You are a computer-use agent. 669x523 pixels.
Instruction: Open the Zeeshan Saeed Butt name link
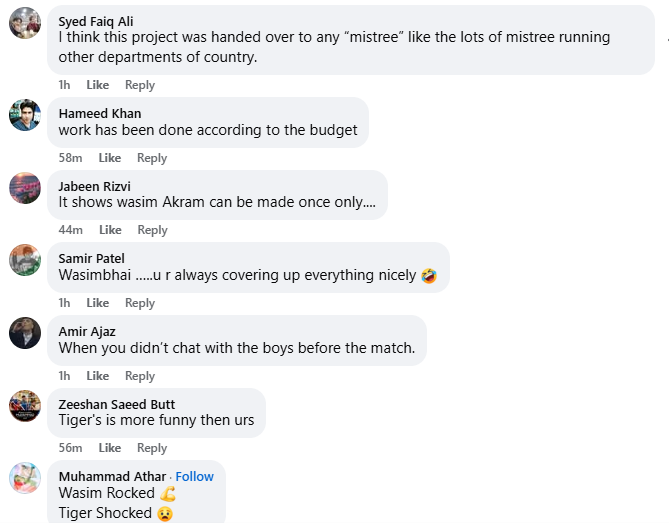pos(117,404)
